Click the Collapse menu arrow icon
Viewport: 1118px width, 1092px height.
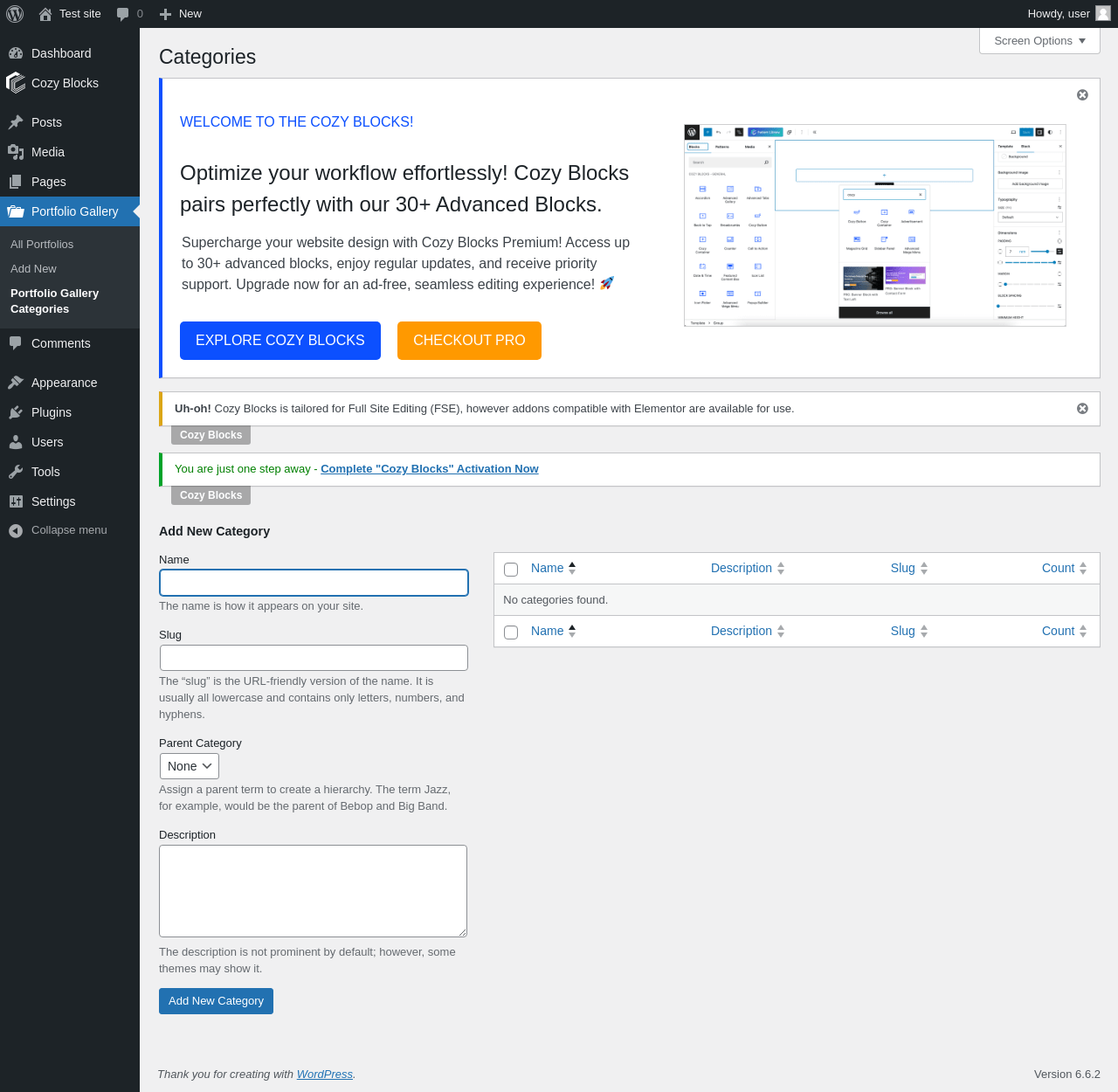coord(16,530)
